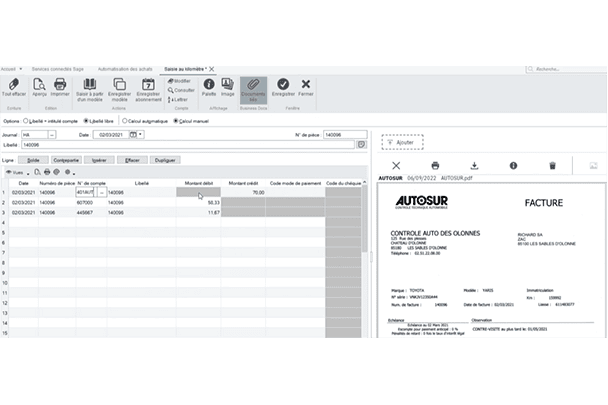
Task: Close the Saisie au kilomètre tab
Action: tap(212, 69)
